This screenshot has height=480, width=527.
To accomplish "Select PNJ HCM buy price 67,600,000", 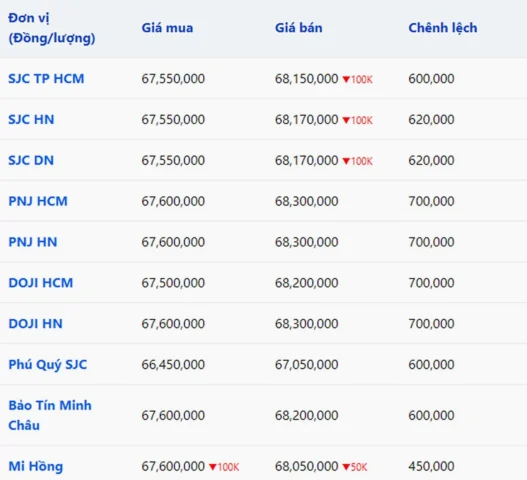I will 173,201.
